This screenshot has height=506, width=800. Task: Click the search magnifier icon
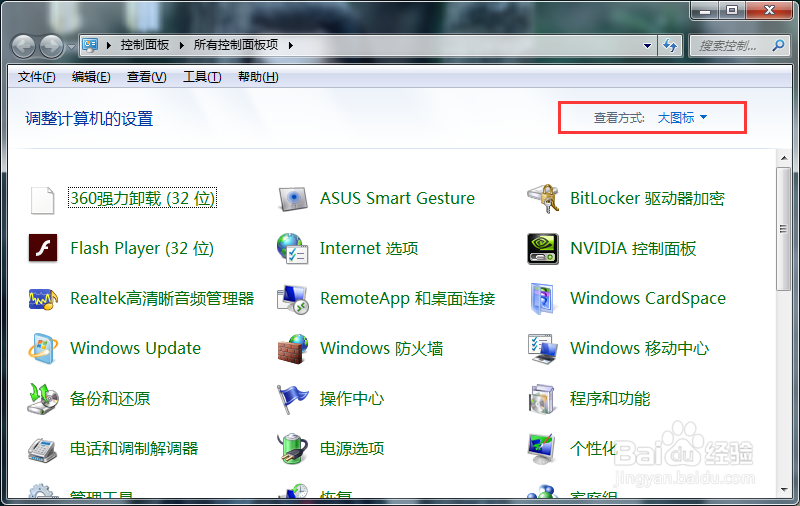point(779,45)
